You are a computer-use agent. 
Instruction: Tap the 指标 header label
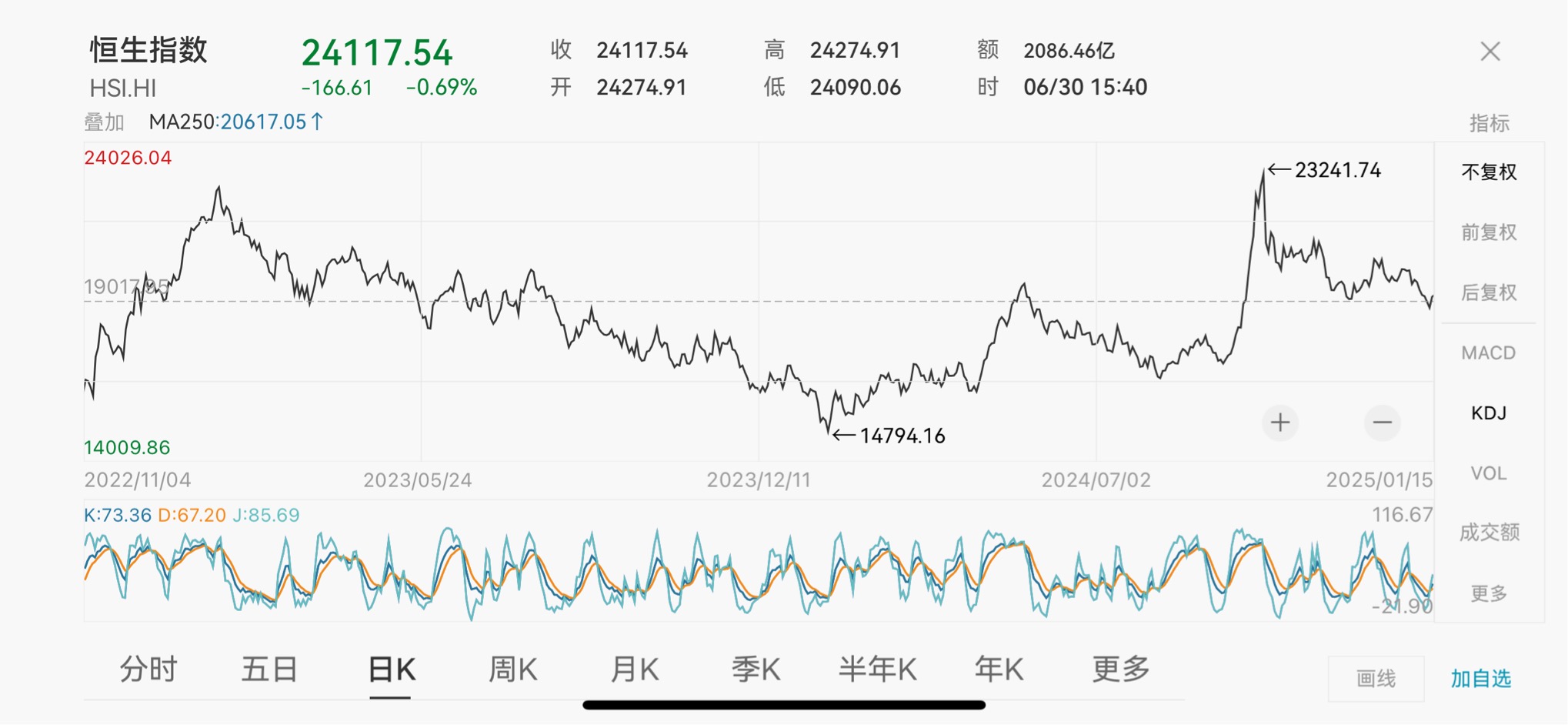pos(1489,123)
